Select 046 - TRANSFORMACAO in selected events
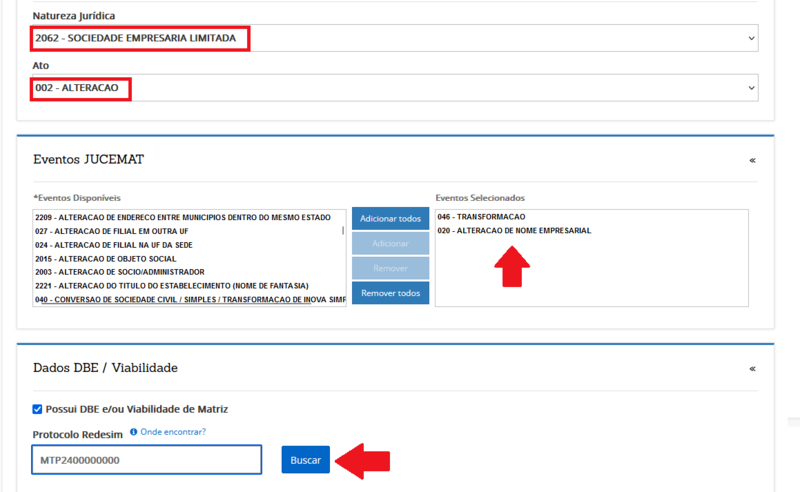Viewport: 800px width, 492px height. coord(481,217)
